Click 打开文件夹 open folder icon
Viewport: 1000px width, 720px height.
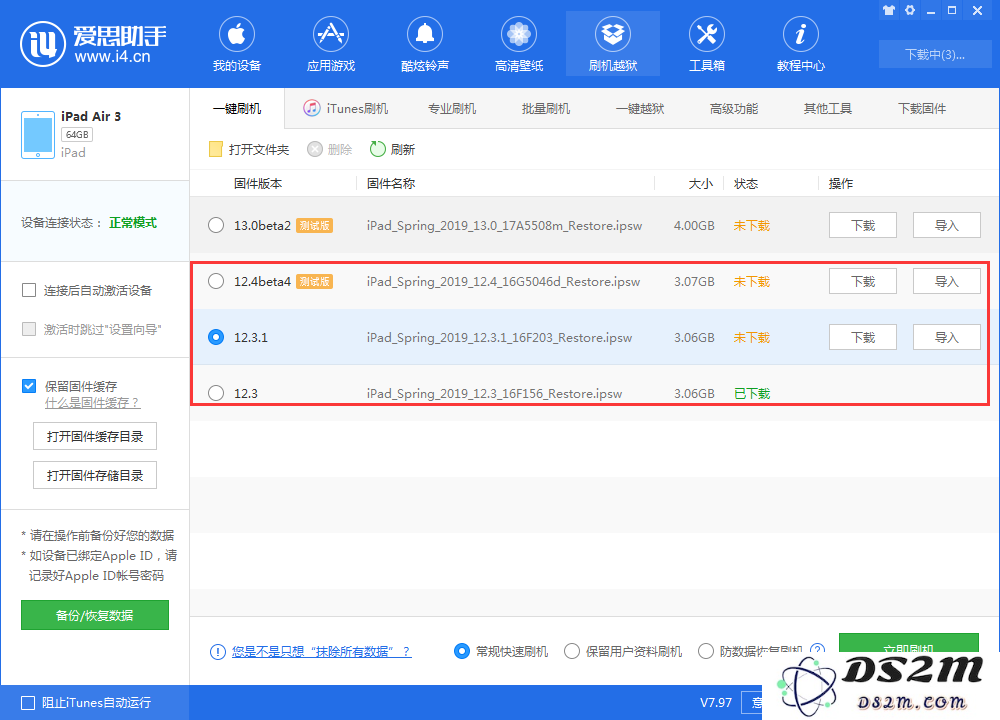coord(216,149)
